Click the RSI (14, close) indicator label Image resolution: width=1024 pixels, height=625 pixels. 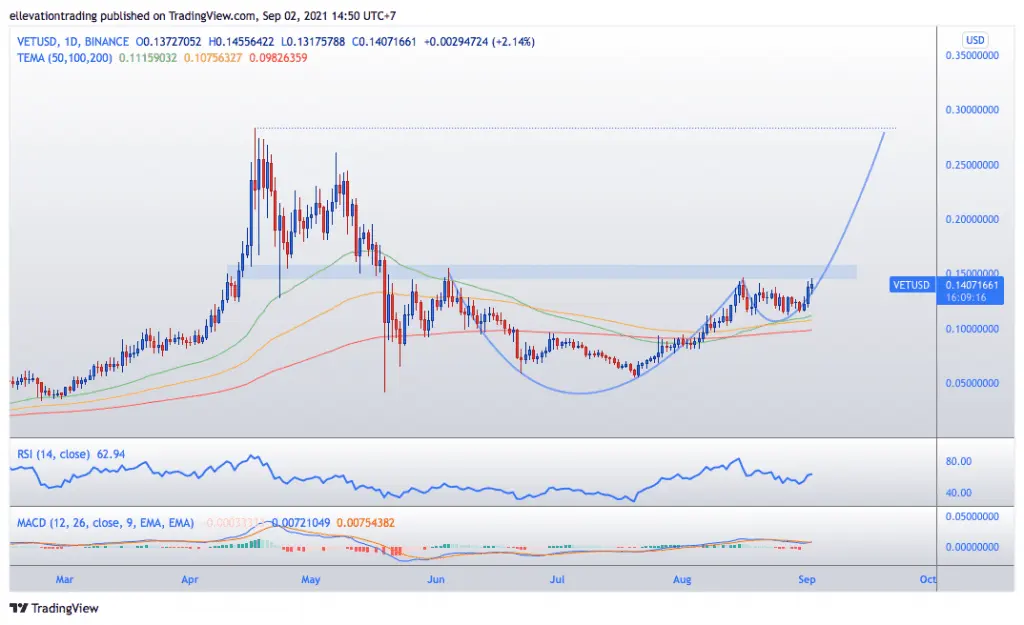point(54,454)
